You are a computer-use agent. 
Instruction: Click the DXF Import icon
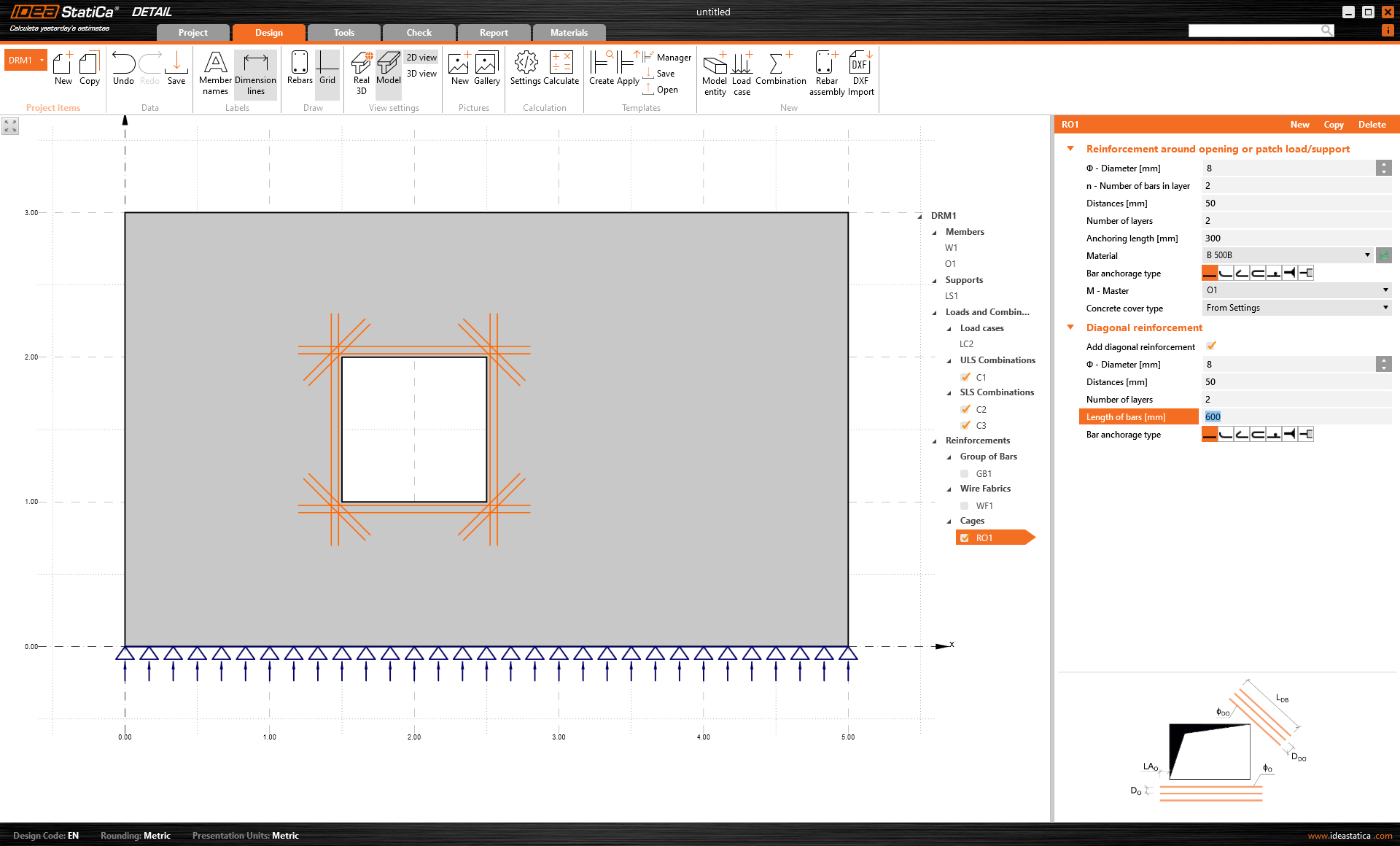tap(860, 71)
